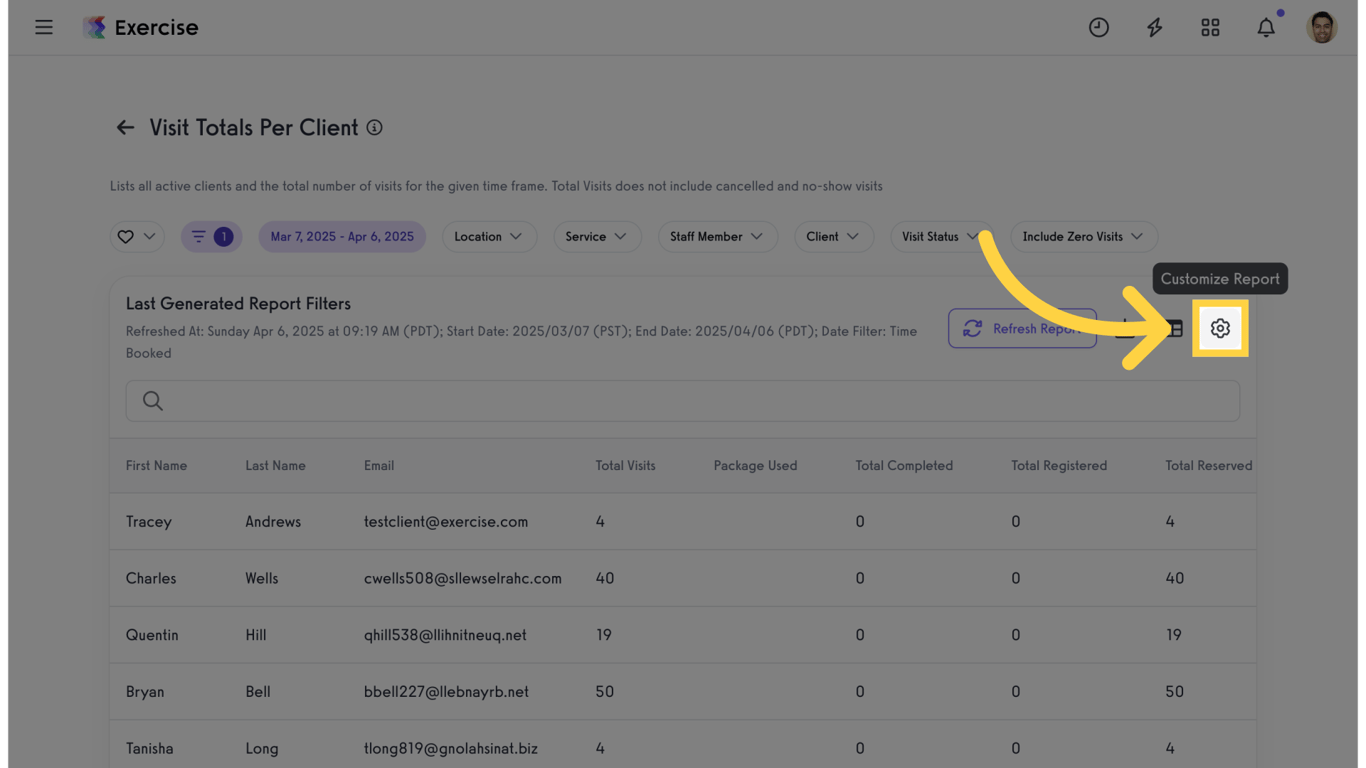Expand the Staff Member dropdown

[717, 236]
